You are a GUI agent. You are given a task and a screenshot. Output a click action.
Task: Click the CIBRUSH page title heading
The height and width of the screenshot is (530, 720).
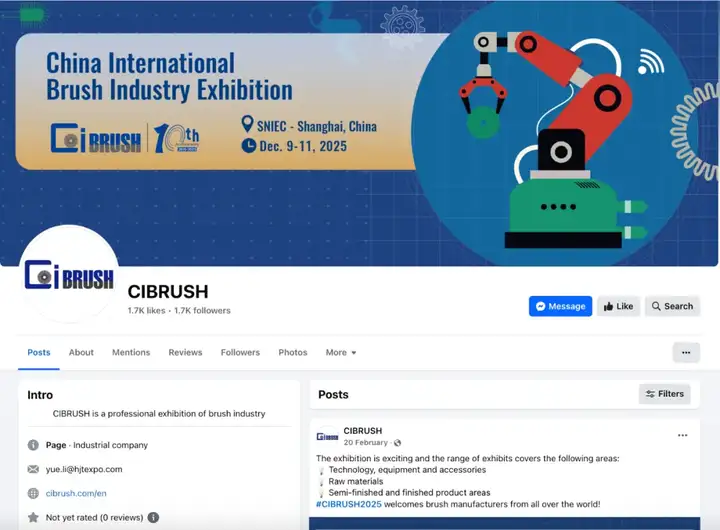(168, 292)
